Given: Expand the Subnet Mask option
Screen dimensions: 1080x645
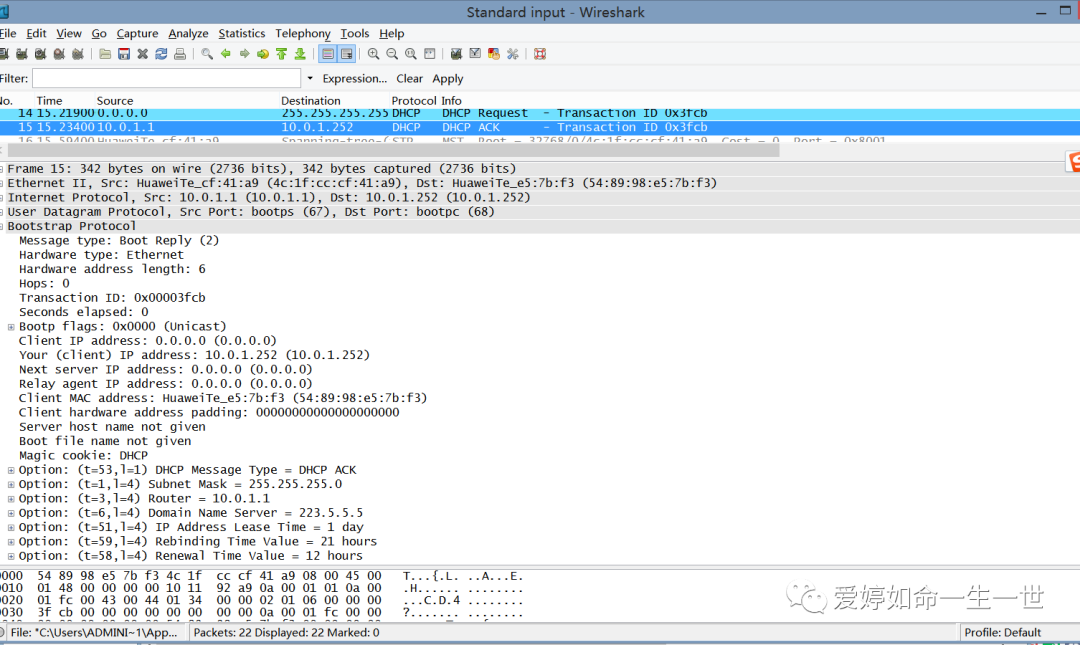Looking at the screenshot, I should [x=11, y=484].
